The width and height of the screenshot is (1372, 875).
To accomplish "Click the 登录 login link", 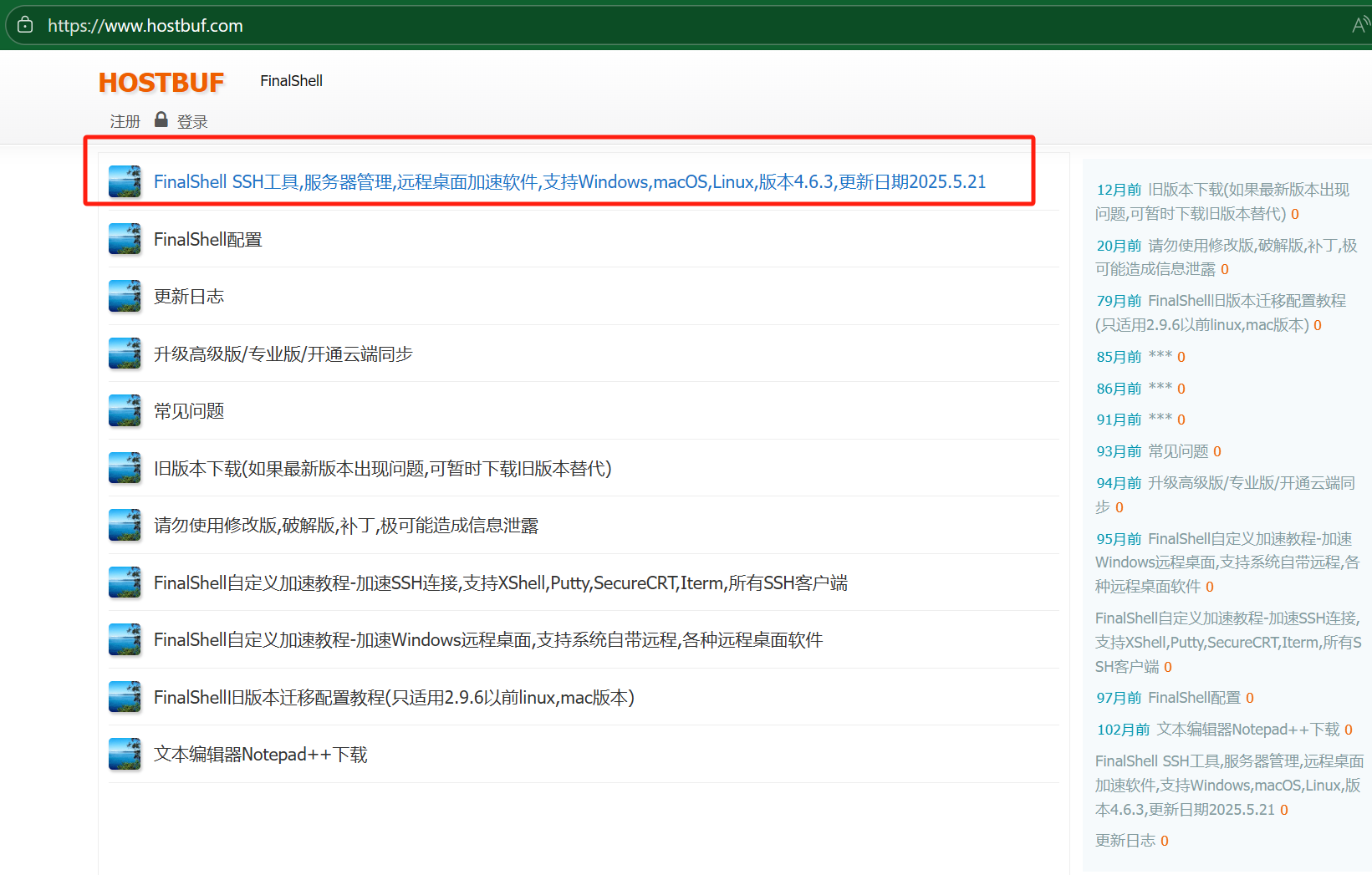I will click(192, 122).
